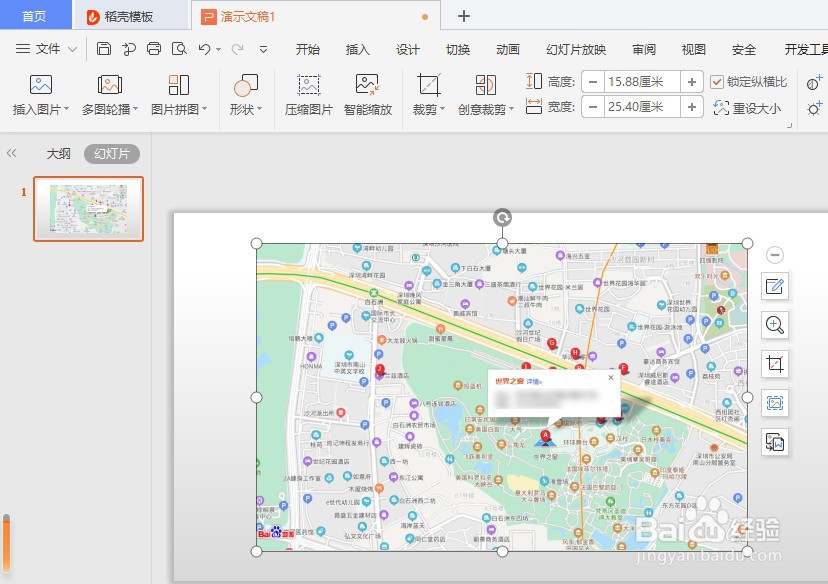Viewport: 828px width, 584px height.
Task: Select slide 1 thumbnail
Action: pos(89,209)
